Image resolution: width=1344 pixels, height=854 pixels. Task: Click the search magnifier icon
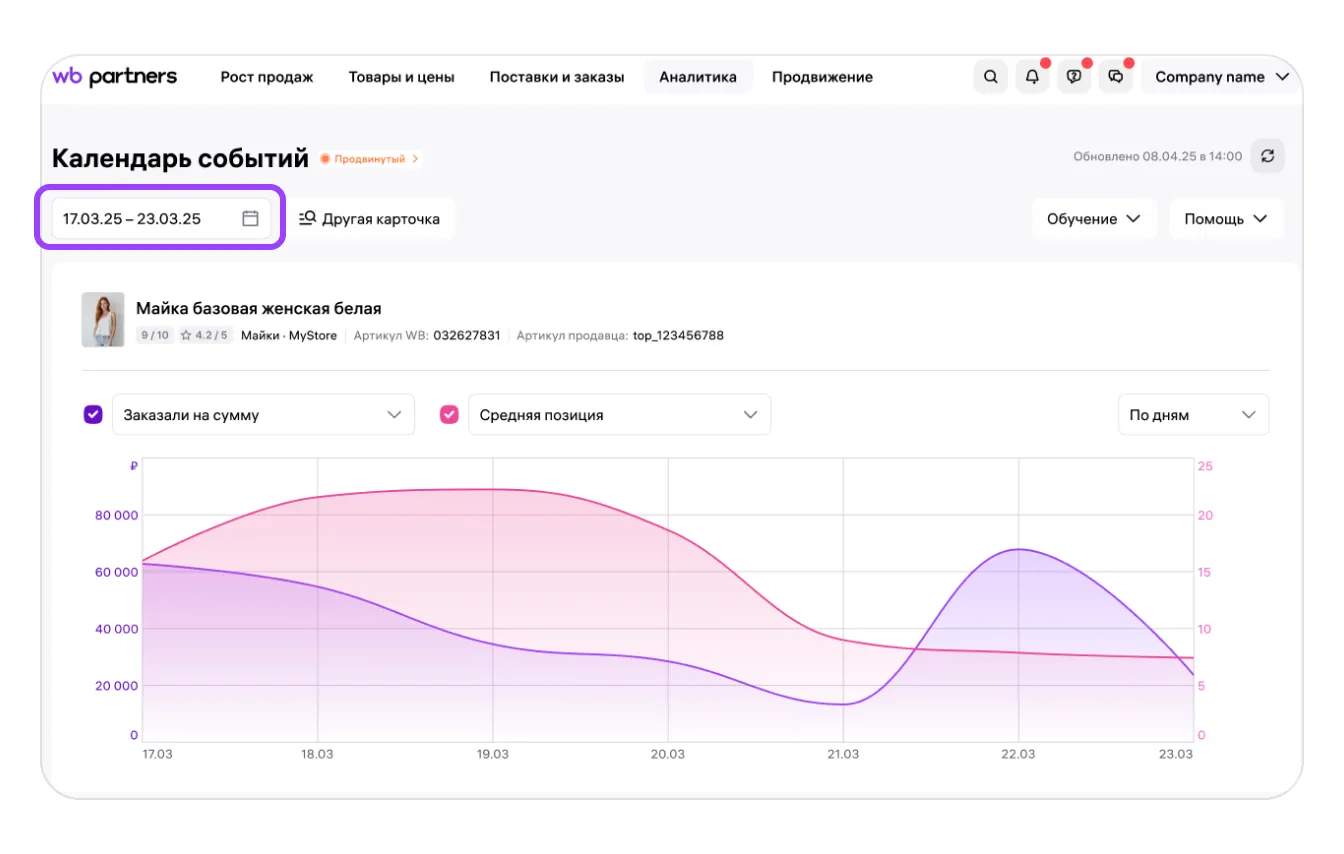coord(990,77)
